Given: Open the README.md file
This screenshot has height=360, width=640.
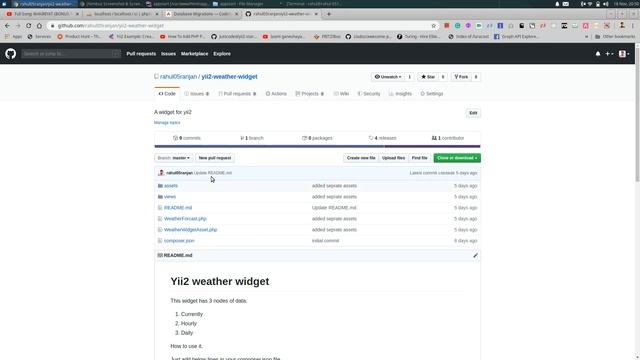Looking at the screenshot, I should point(178,208).
